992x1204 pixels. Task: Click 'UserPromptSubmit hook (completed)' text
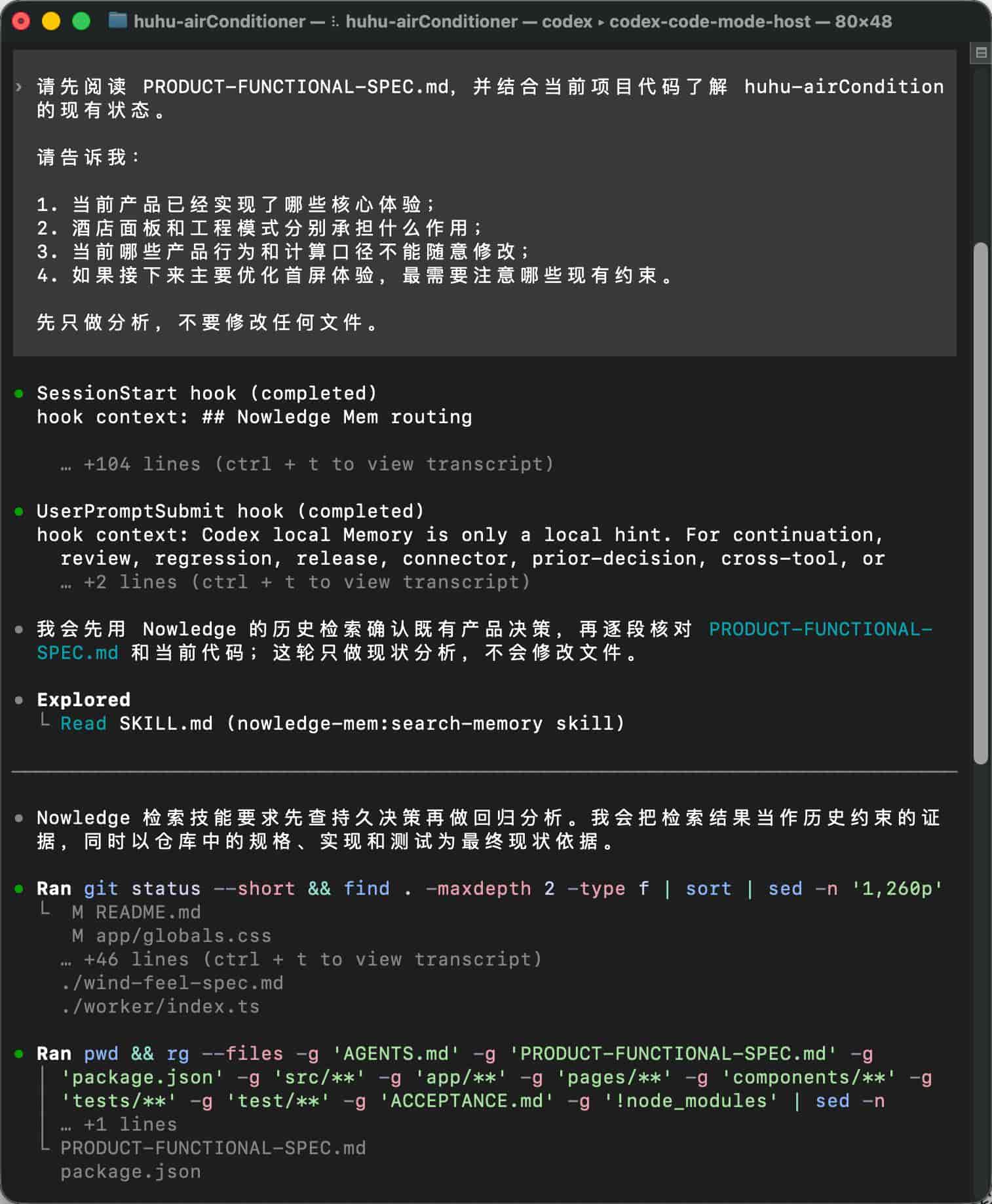(231, 512)
